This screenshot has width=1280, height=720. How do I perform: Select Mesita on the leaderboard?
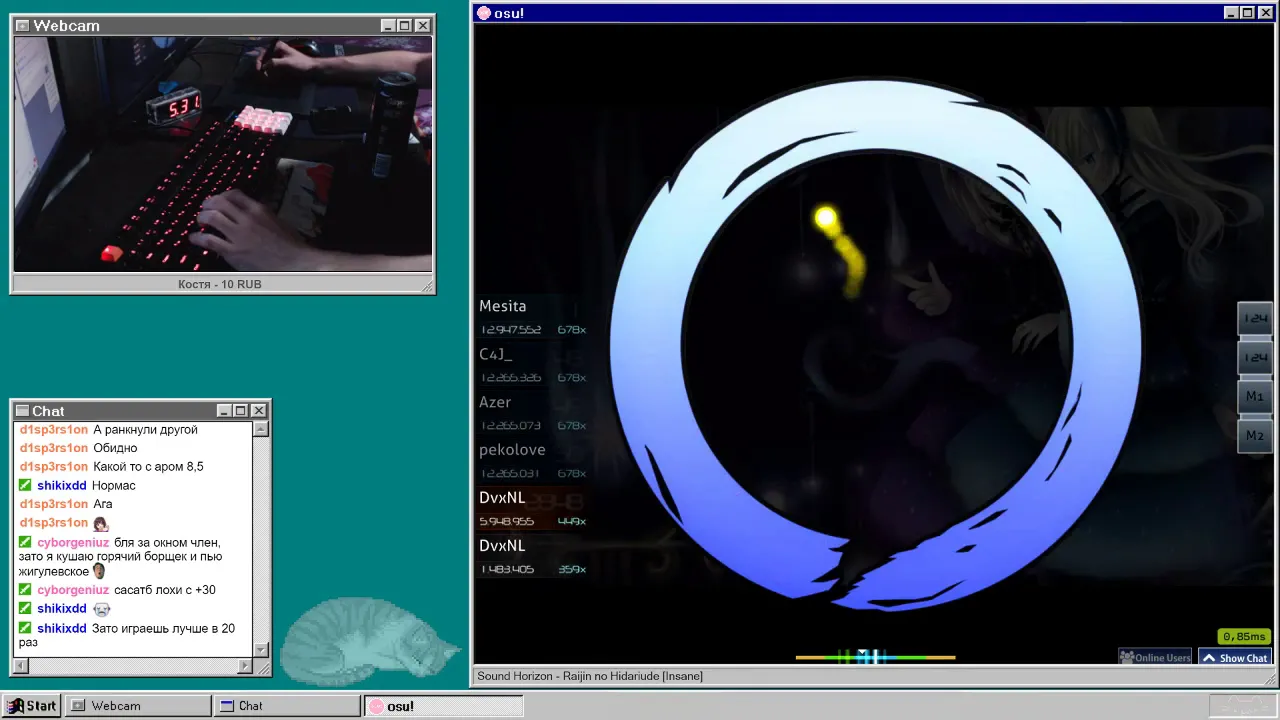click(x=533, y=317)
